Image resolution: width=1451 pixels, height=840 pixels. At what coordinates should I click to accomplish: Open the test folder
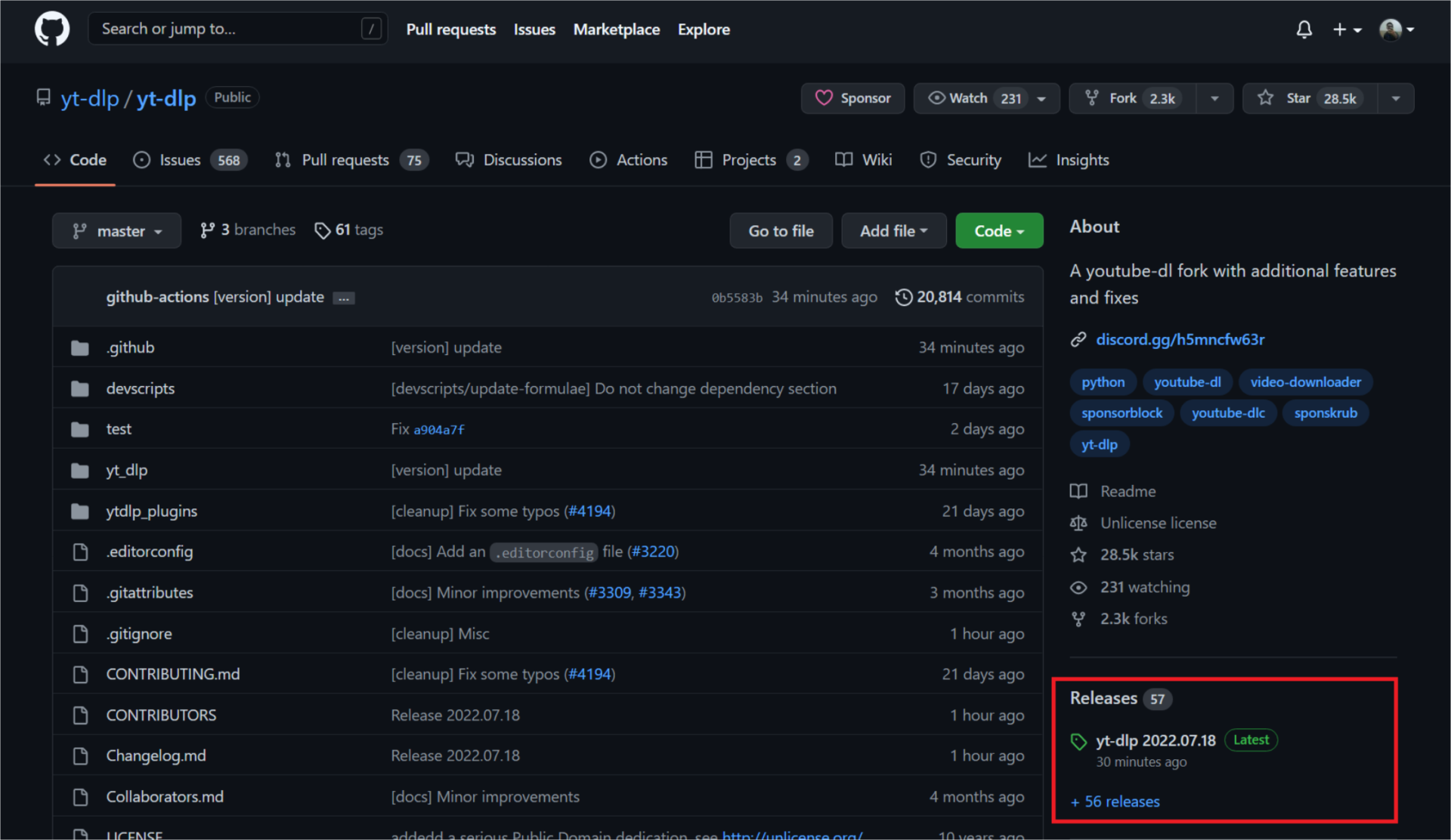coord(119,429)
